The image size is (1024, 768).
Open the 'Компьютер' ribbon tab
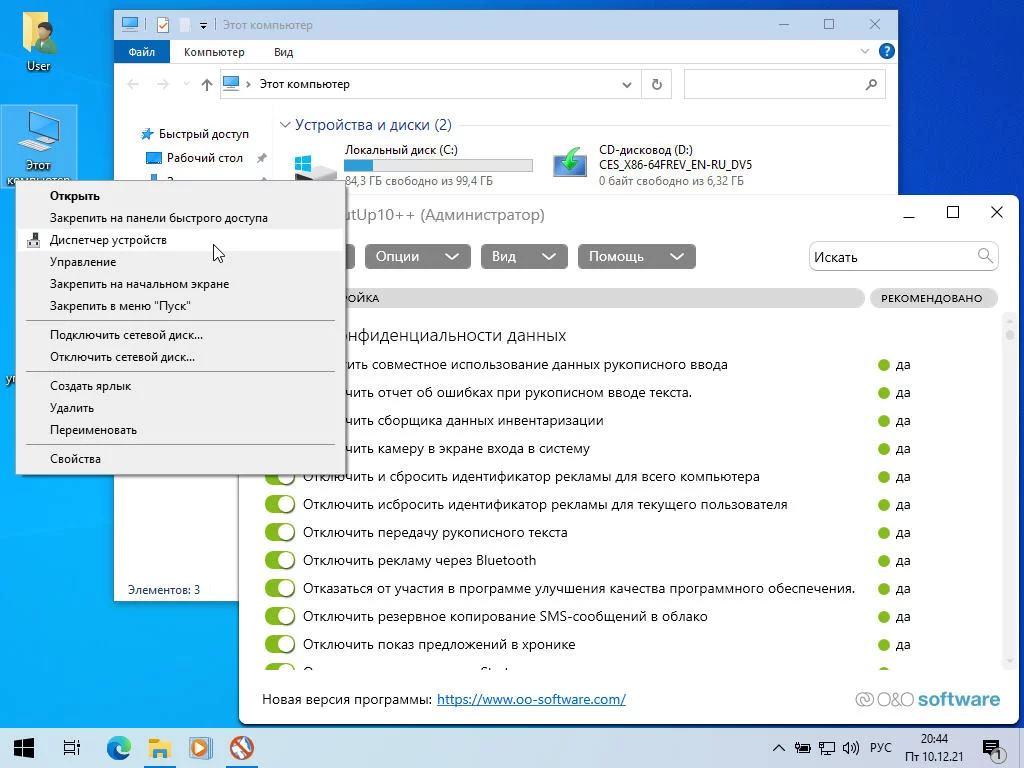pyautogui.click(x=214, y=52)
